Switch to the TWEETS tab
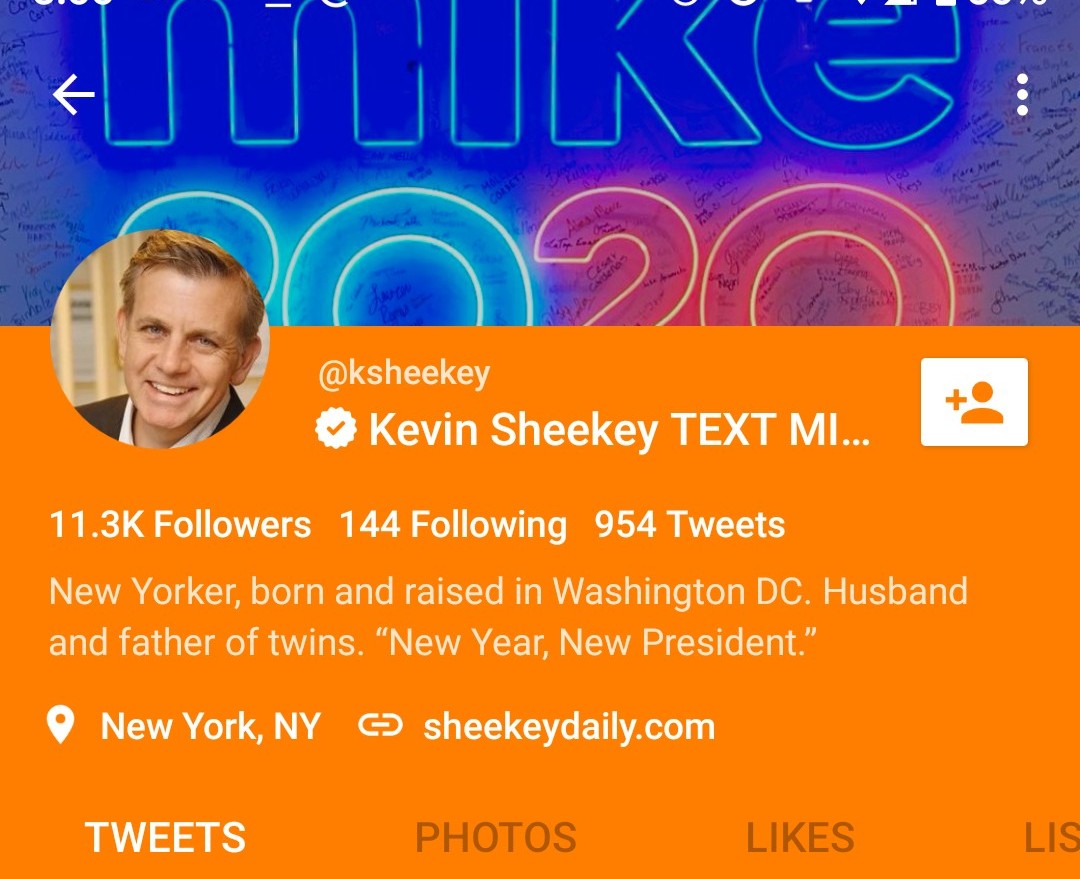The width and height of the screenshot is (1080, 879). click(165, 837)
